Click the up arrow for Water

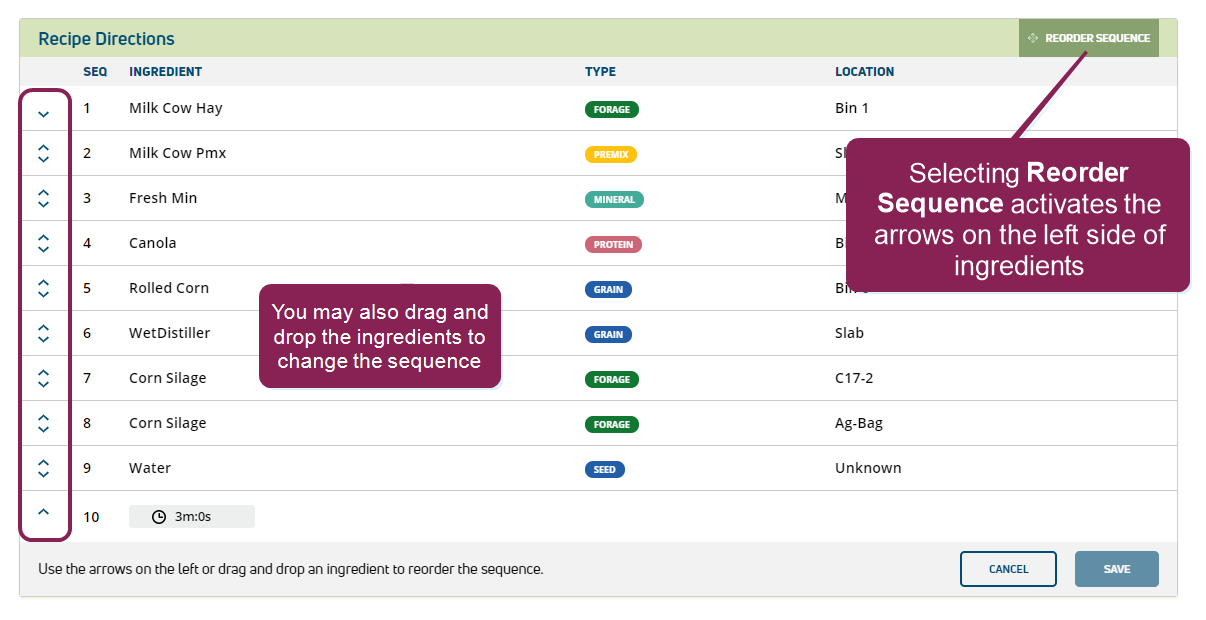point(43,463)
